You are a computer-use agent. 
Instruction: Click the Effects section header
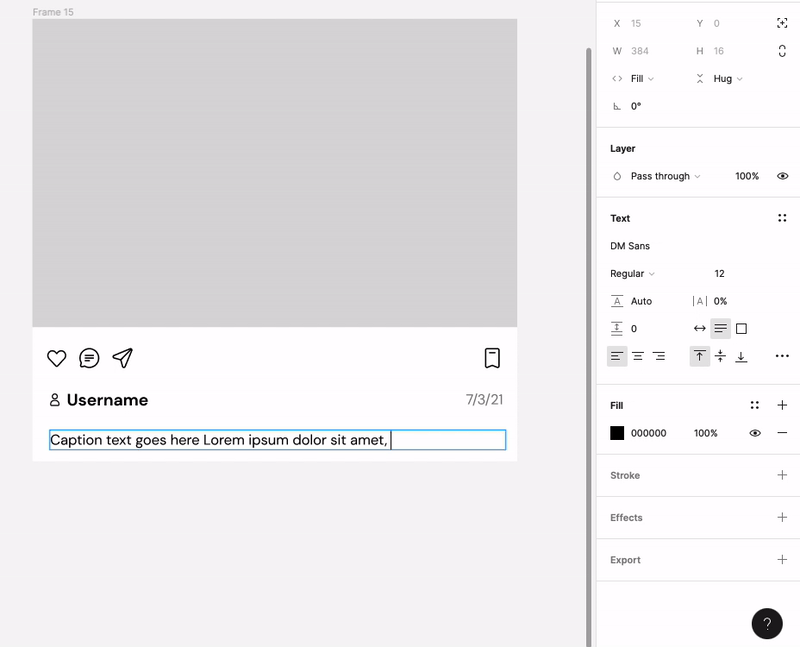[626, 517]
